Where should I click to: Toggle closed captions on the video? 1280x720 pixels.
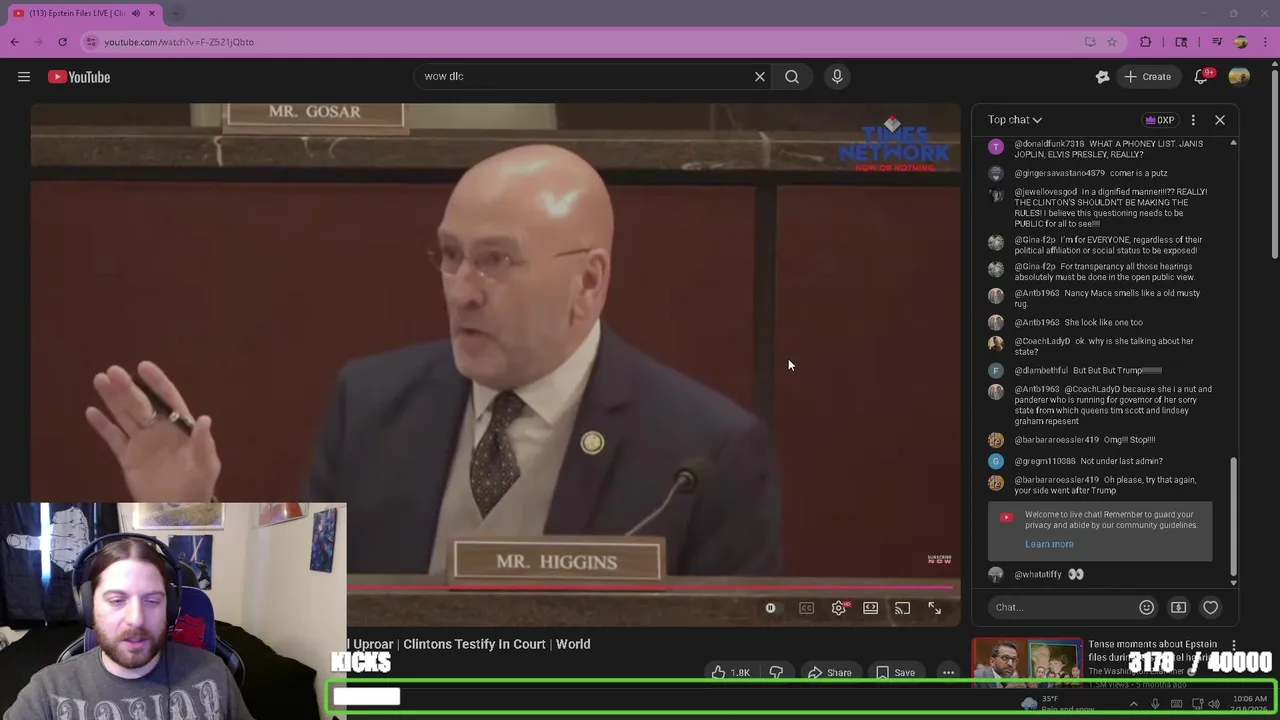point(807,608)
